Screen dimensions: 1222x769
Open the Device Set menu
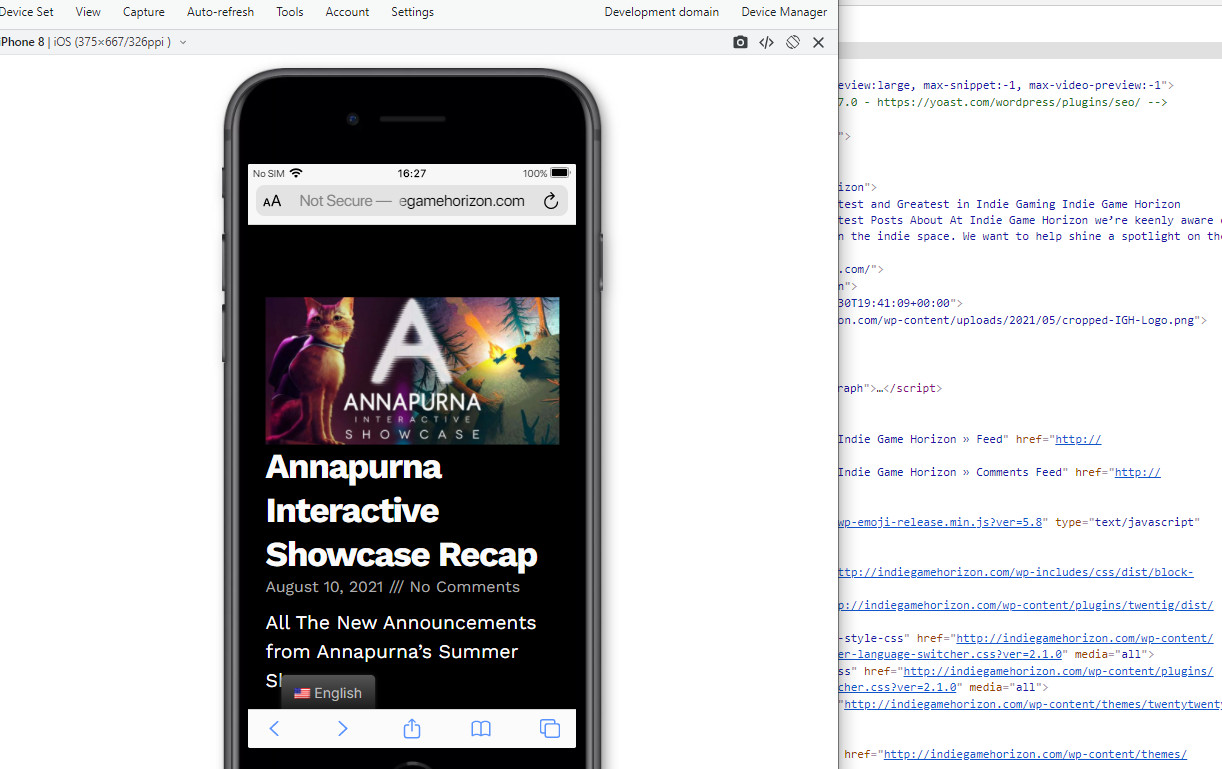[27, 12]
